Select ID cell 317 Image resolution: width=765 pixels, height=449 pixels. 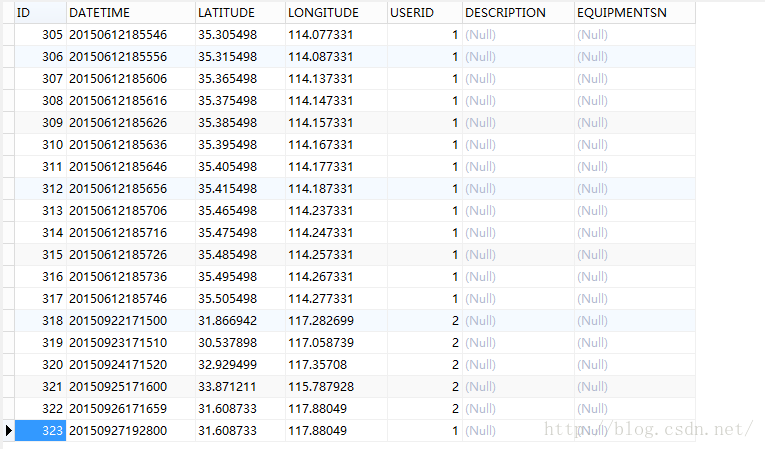(x=40, y=298)
